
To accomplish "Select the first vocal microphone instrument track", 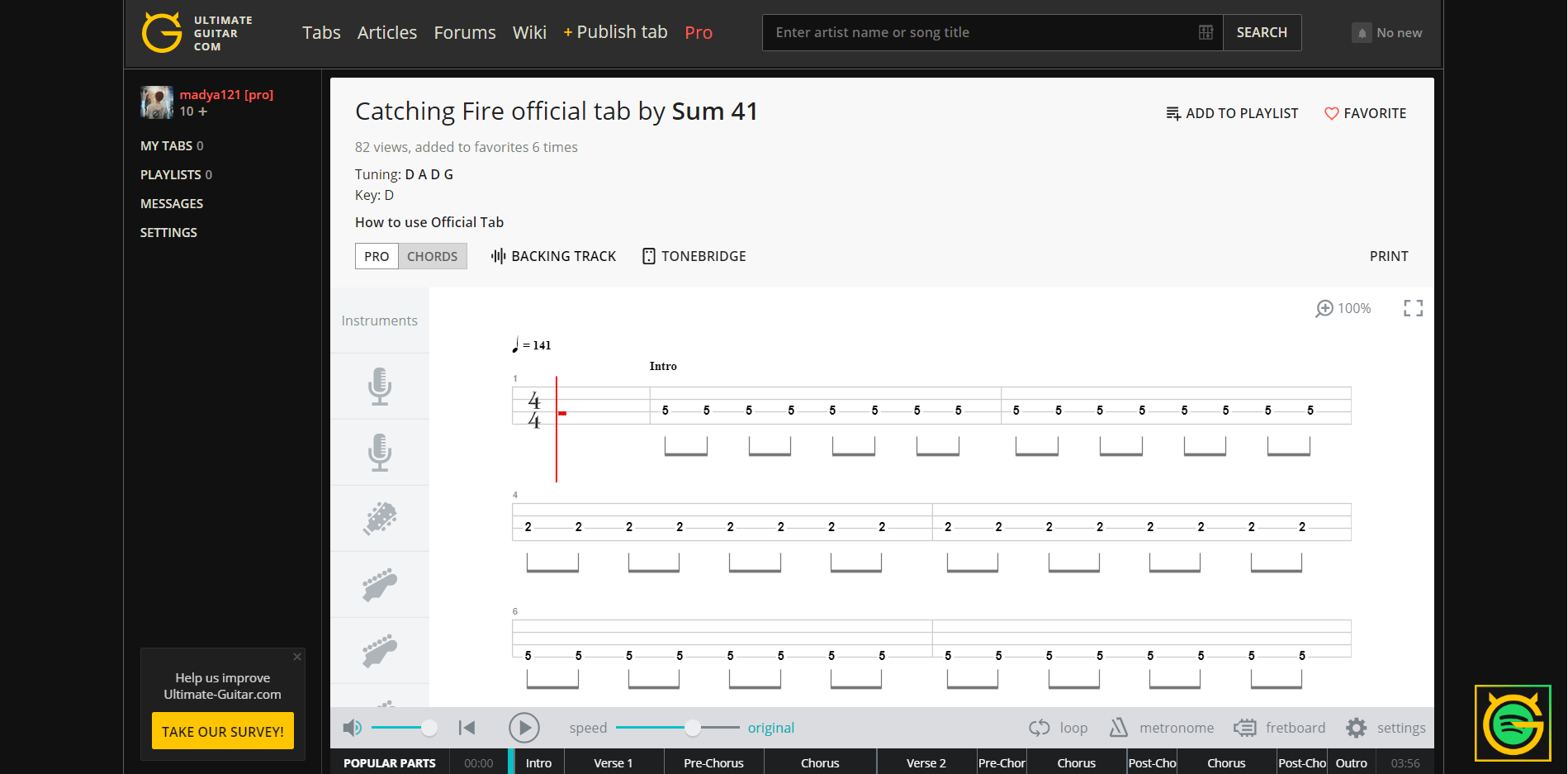I will [x=379, y=385].
